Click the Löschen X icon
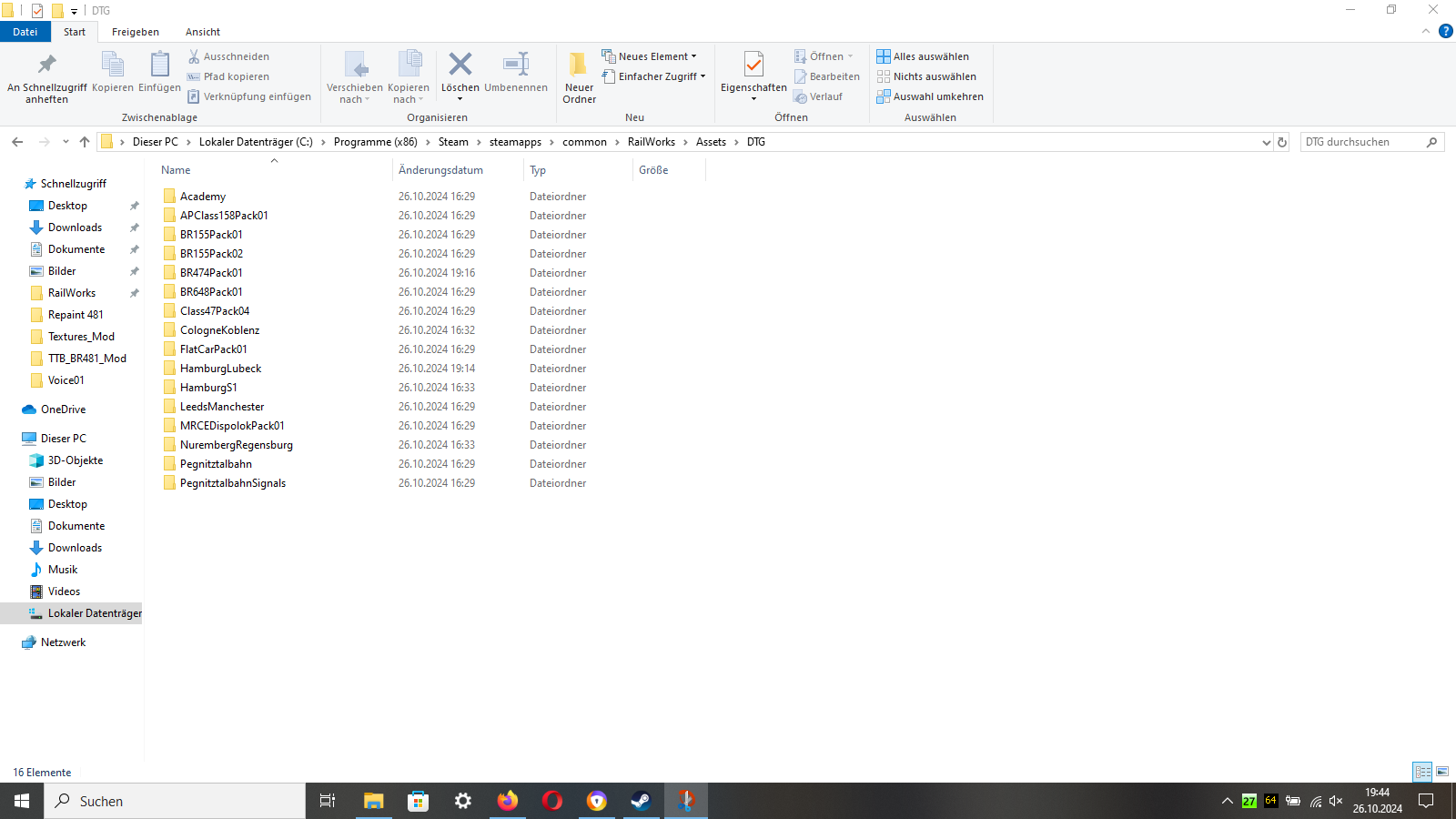The image size is (1456, 819). click(x=460, y=64)
